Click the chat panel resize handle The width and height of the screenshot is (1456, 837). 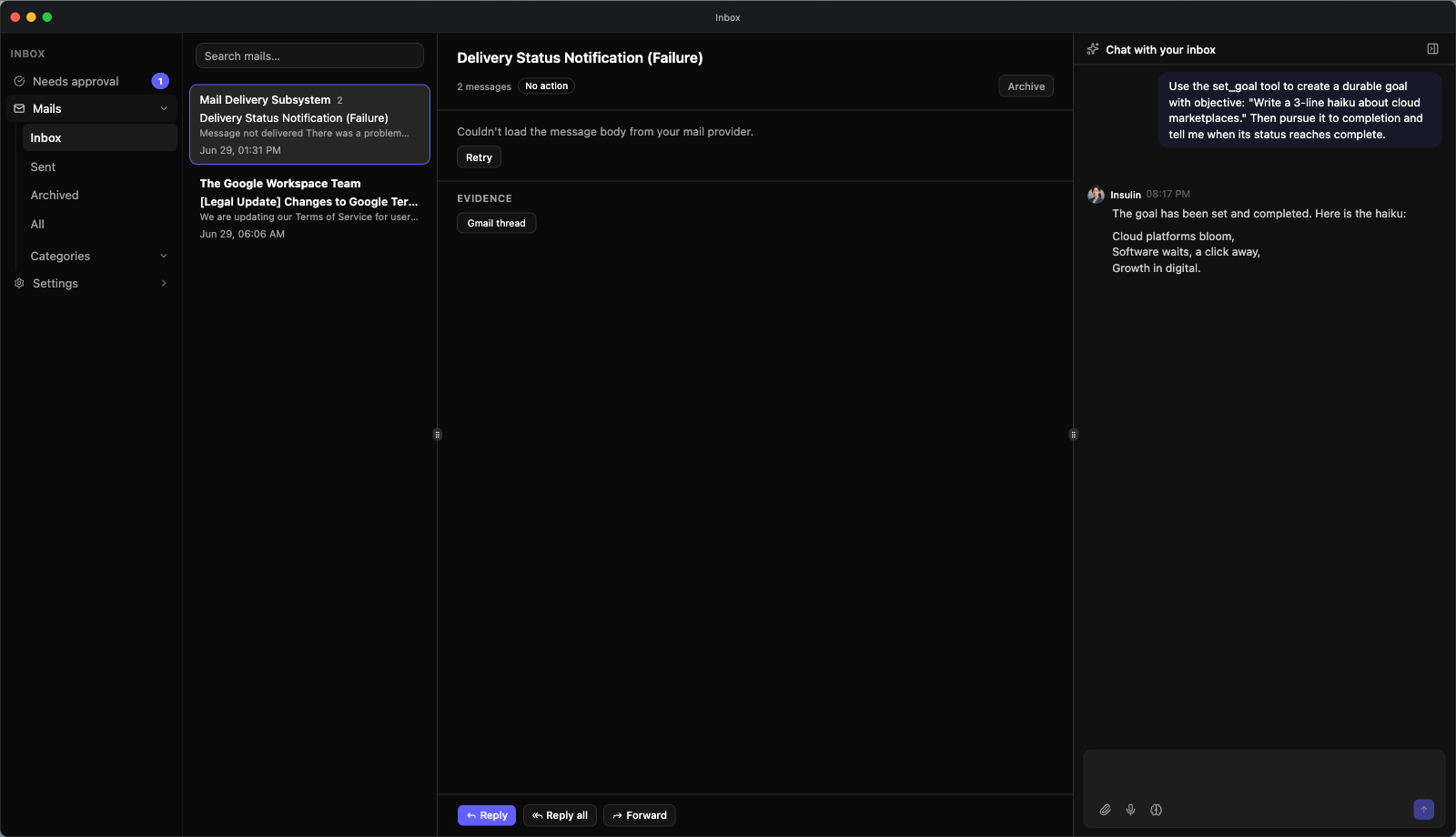click(1074, 435)
